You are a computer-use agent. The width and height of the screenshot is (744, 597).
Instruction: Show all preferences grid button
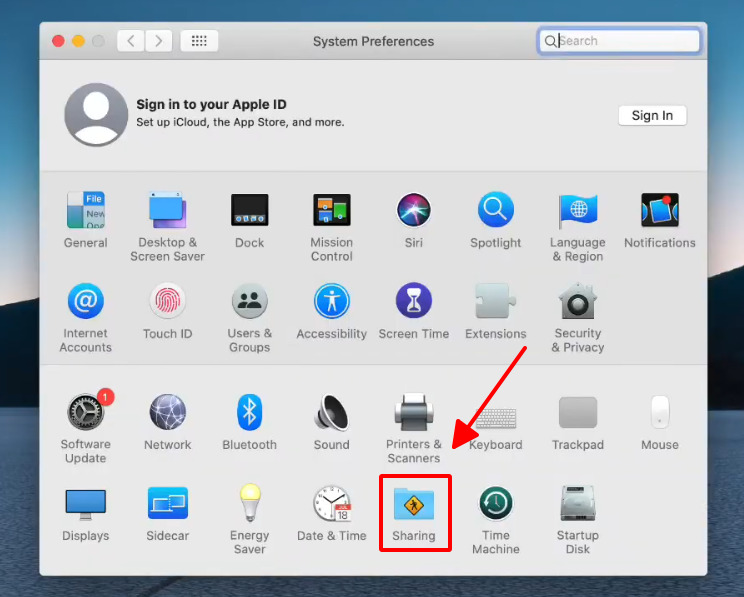199,41
